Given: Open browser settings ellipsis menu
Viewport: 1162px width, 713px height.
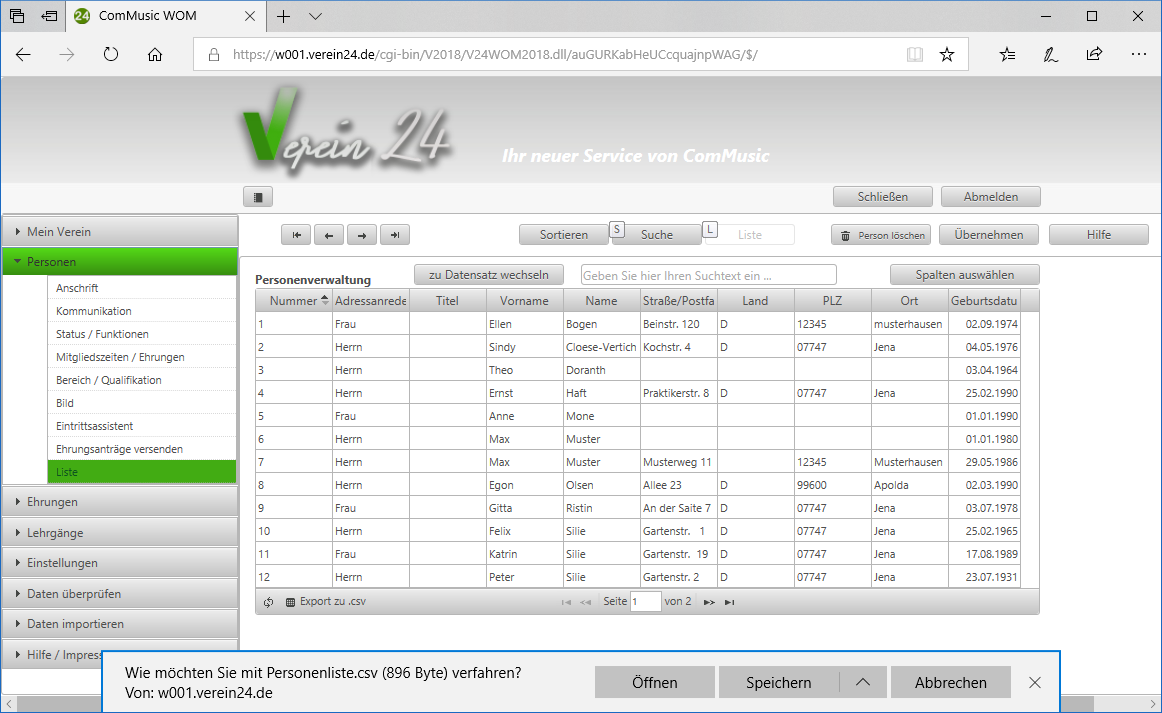Looking at the screenshot, I should (1138, 54).
